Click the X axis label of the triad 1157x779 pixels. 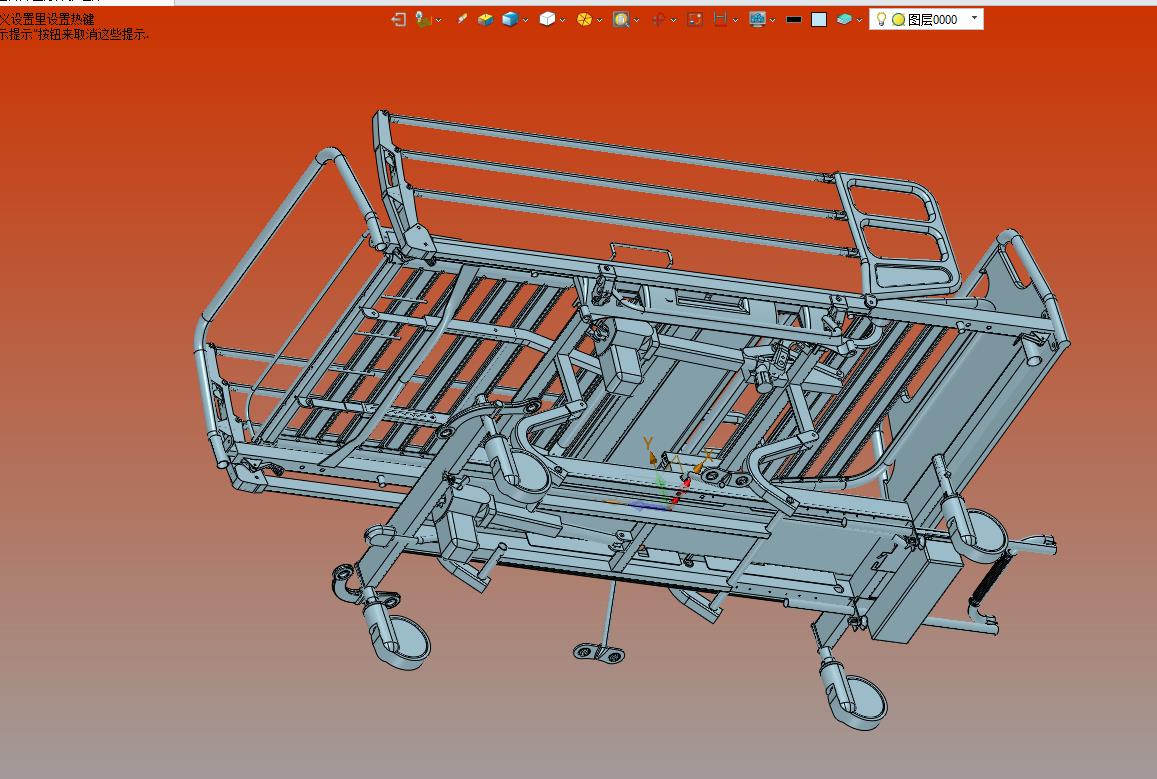(709, 454)
